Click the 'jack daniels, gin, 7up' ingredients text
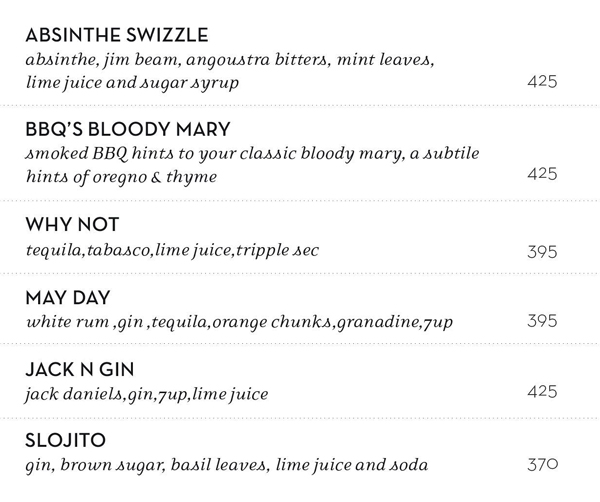Viewport: 600px width, 502px height. (x=146, y=394)
